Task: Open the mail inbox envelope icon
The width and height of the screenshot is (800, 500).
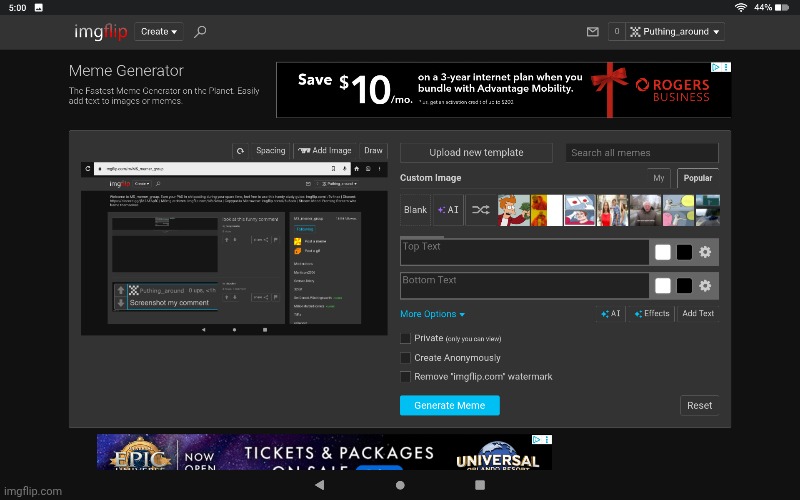Action: click(592, 32)
